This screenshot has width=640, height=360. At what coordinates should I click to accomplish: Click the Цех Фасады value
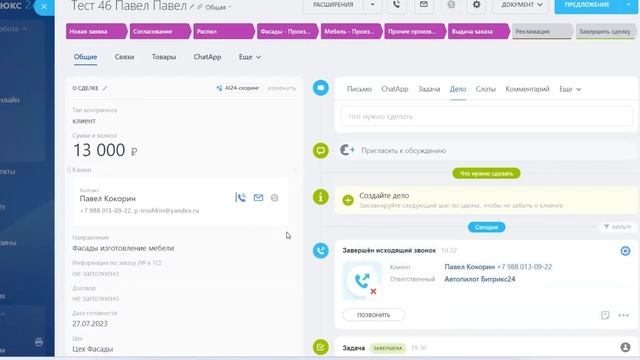point(93,349)
